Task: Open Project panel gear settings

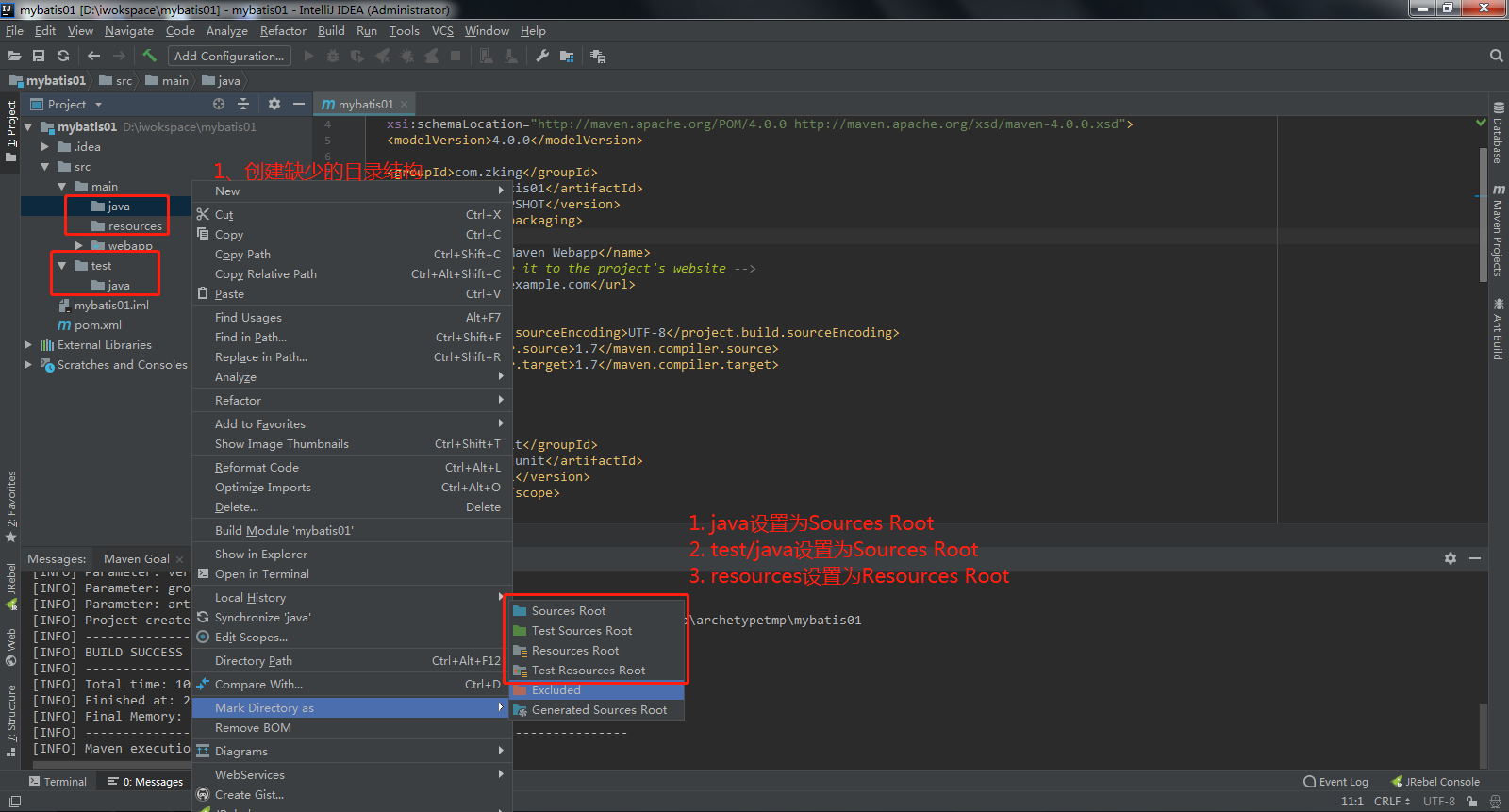Action: coord(274,104)
